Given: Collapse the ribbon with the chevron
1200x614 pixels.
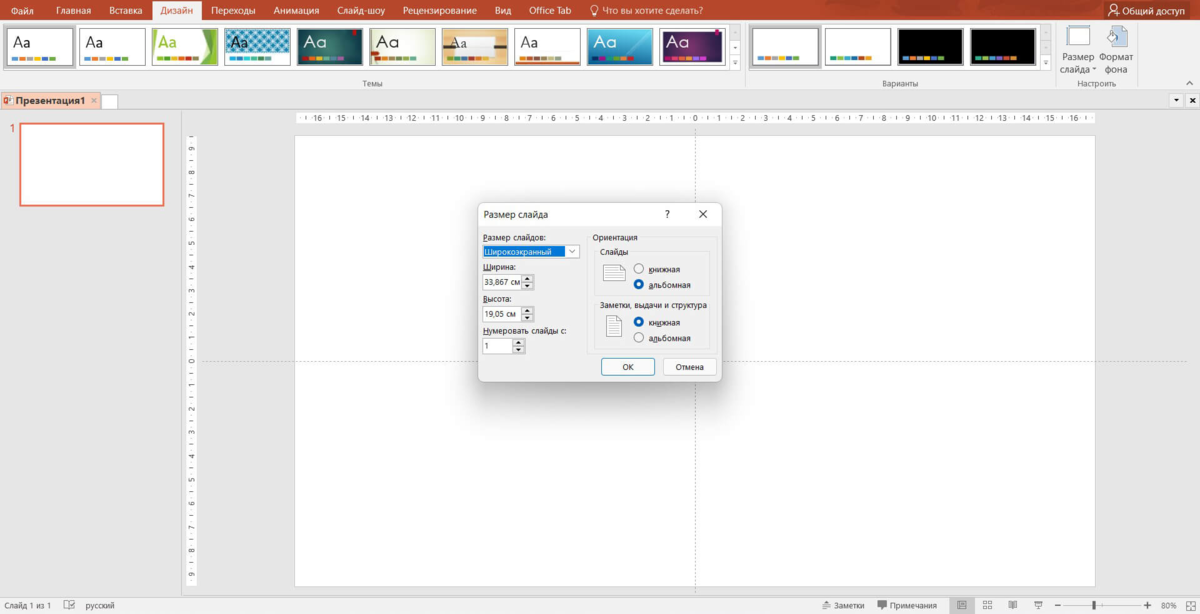Looking at the screenshot, I should click(x=1190, y=83).
